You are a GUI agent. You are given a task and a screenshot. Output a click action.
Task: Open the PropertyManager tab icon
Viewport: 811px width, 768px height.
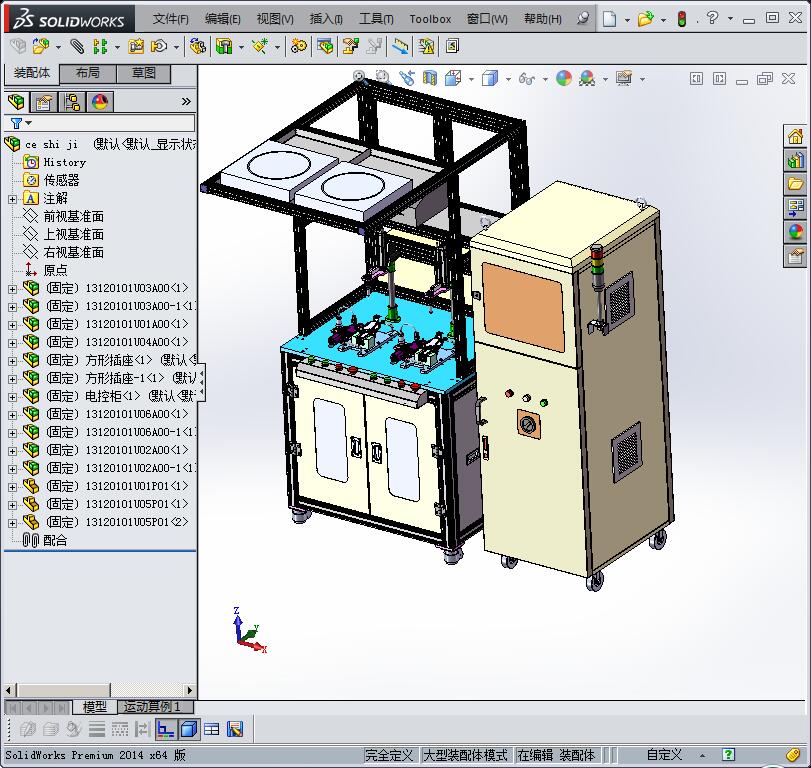[x=43, y=102]
